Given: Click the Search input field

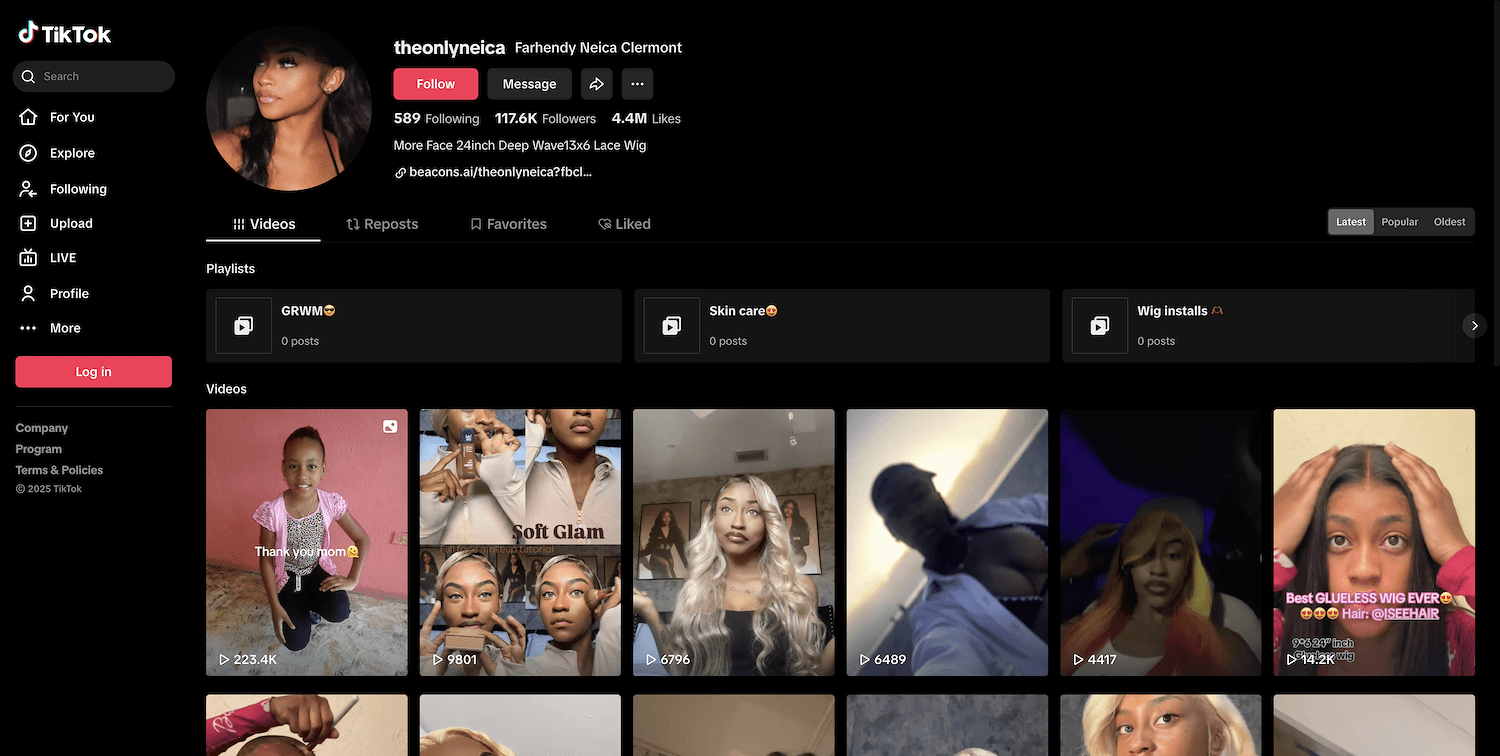Looking at the screenshot, I should (100, 76).
